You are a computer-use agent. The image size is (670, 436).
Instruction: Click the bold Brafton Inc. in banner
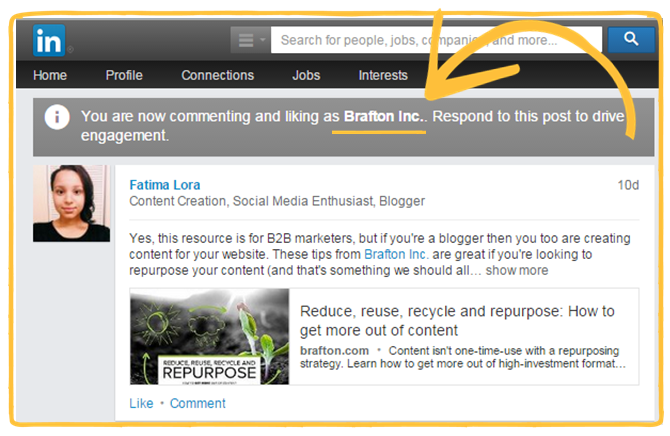pyautogui.click(x=383, y=116)
